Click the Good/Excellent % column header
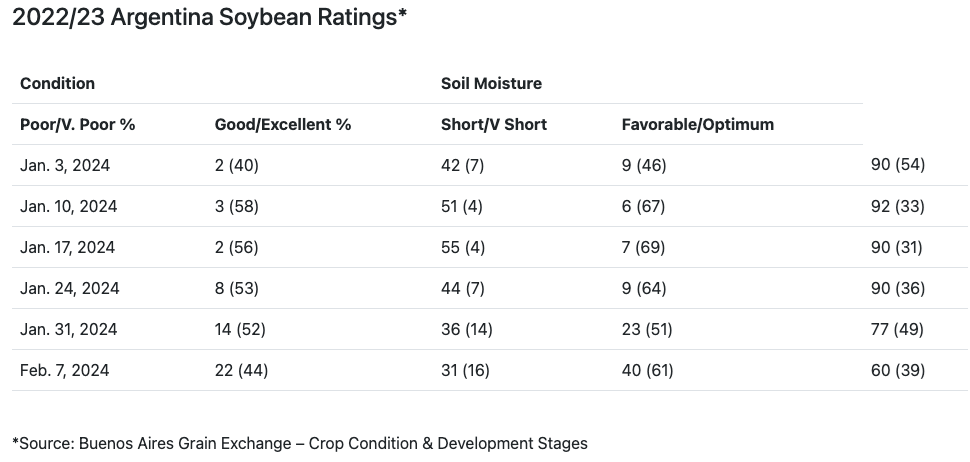 tap(283, 125)
